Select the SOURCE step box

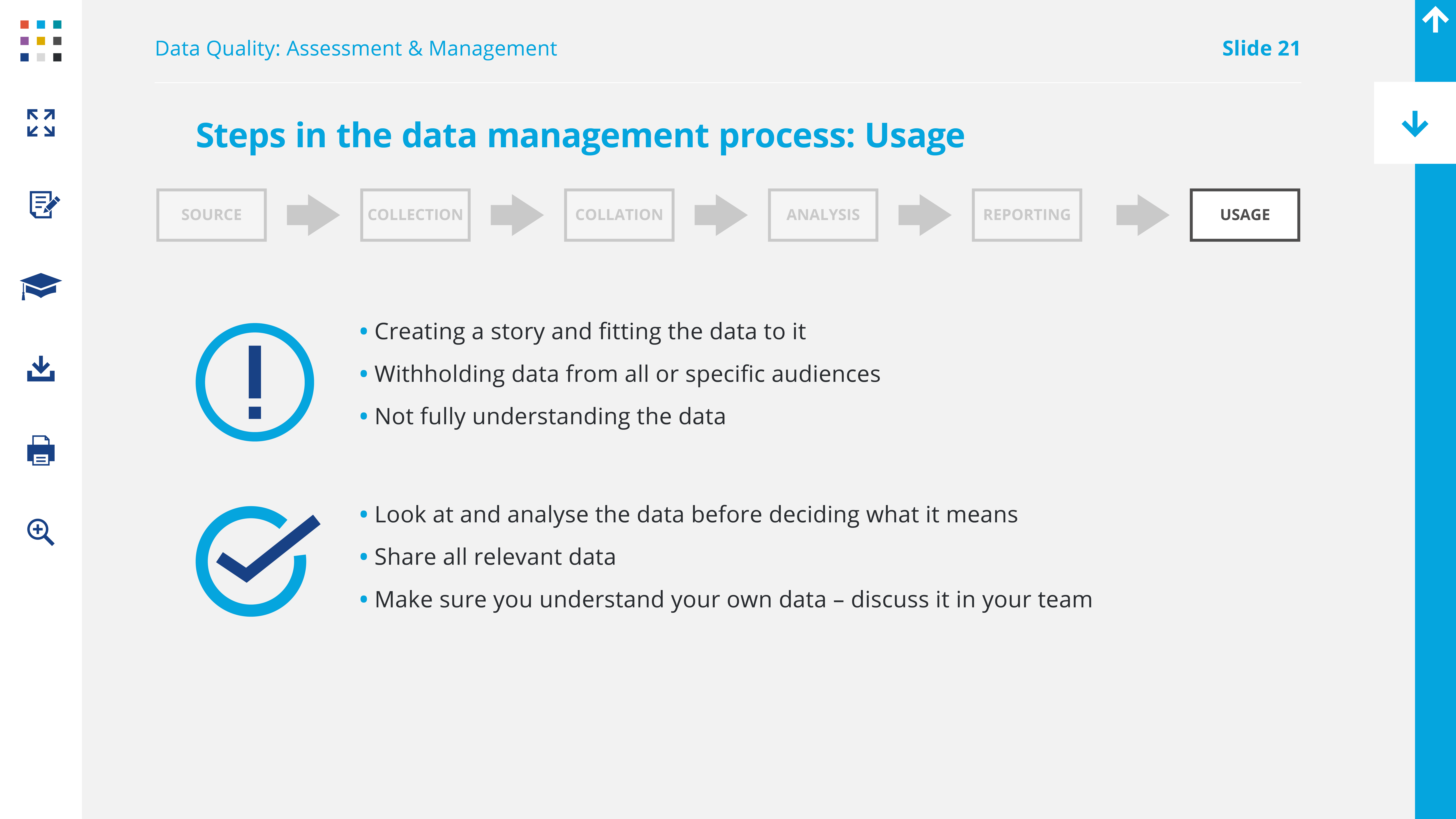pos(211,215)
